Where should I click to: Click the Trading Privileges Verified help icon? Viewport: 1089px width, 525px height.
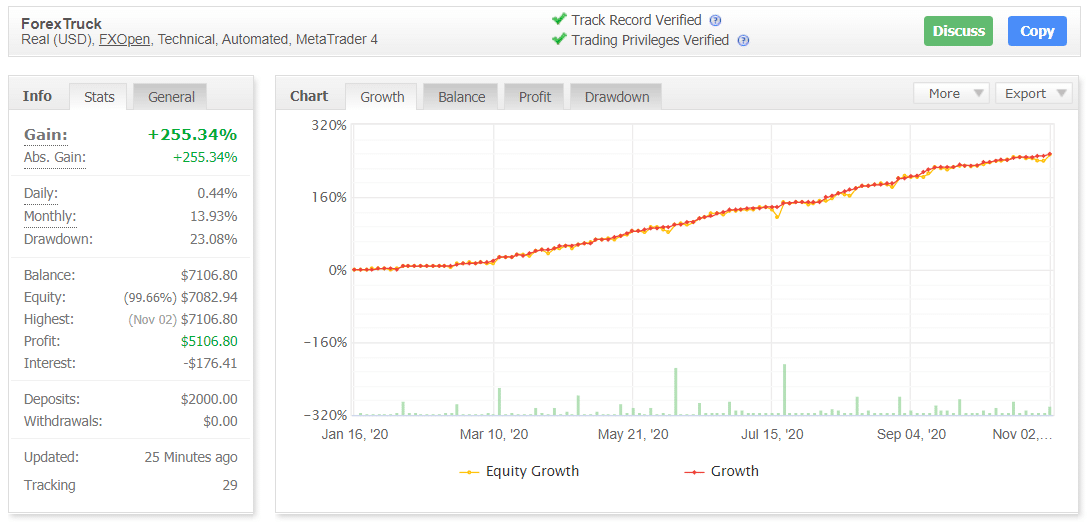click(743, 40)
